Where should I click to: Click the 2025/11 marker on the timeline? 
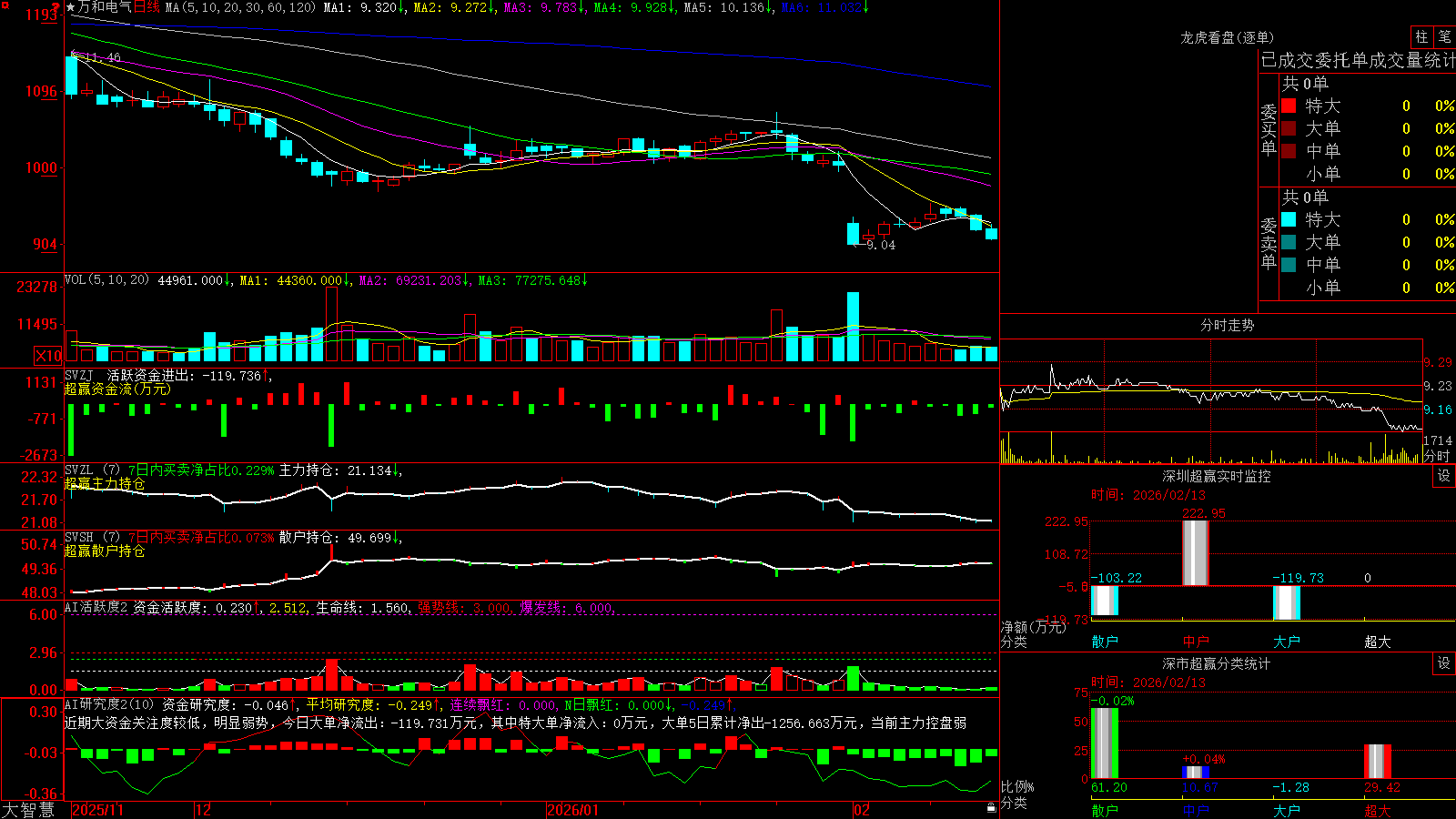(x=97, y=810)
